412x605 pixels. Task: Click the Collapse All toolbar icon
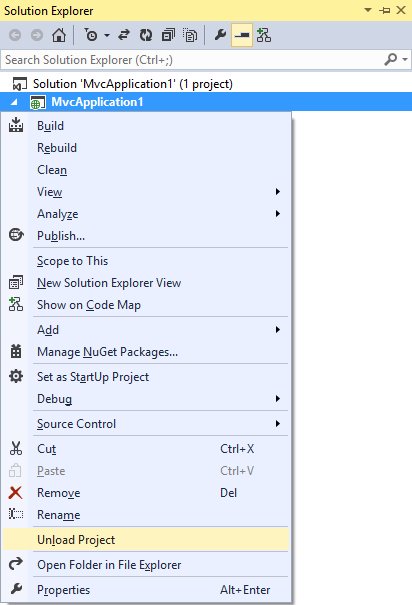168,35
